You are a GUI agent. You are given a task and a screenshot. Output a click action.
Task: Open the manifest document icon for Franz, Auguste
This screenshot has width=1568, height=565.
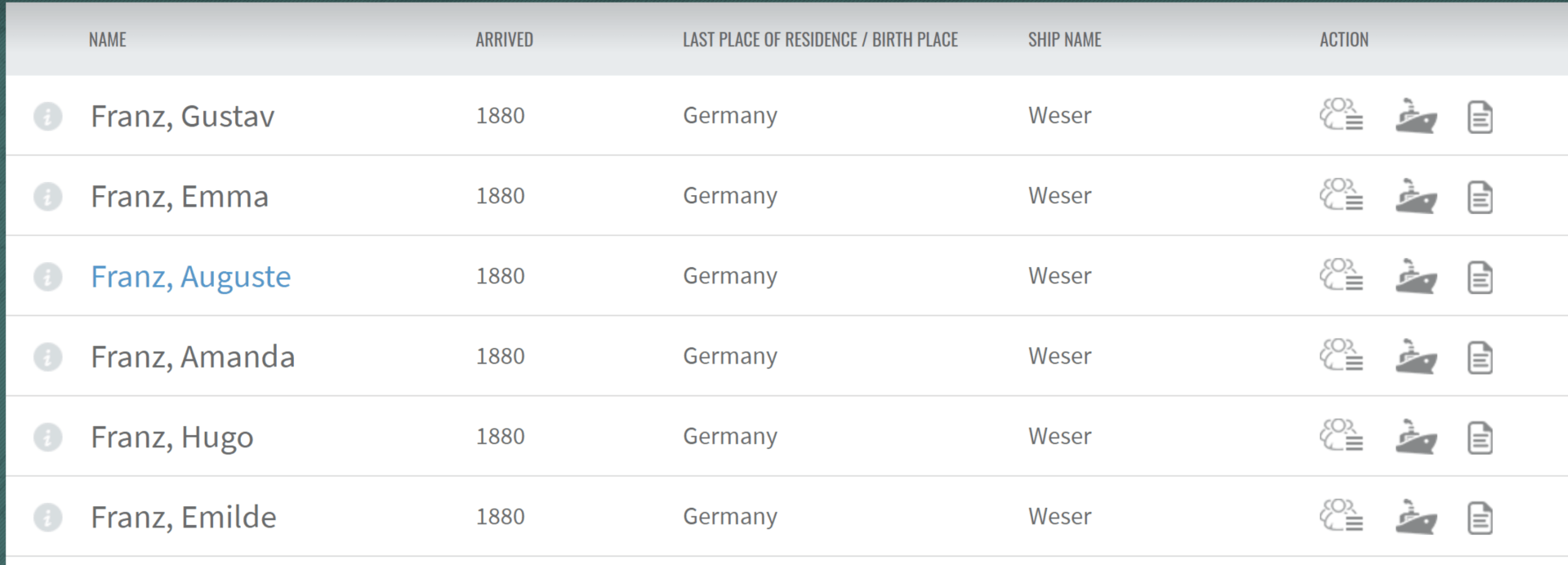point(1480,278)
